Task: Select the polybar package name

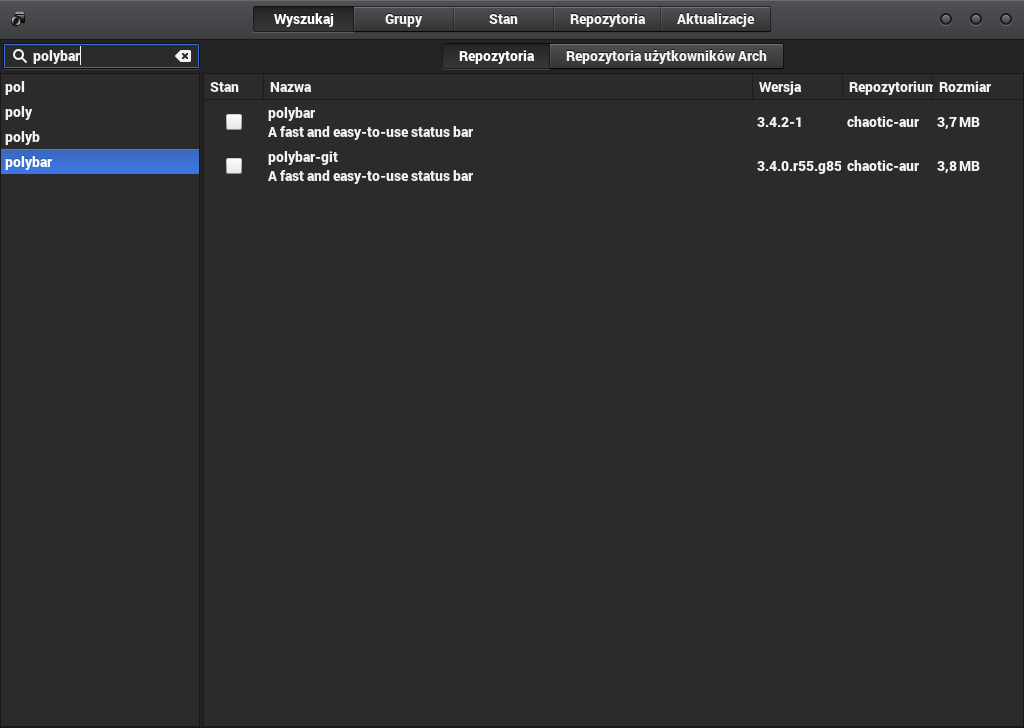Action: [291, 113]
